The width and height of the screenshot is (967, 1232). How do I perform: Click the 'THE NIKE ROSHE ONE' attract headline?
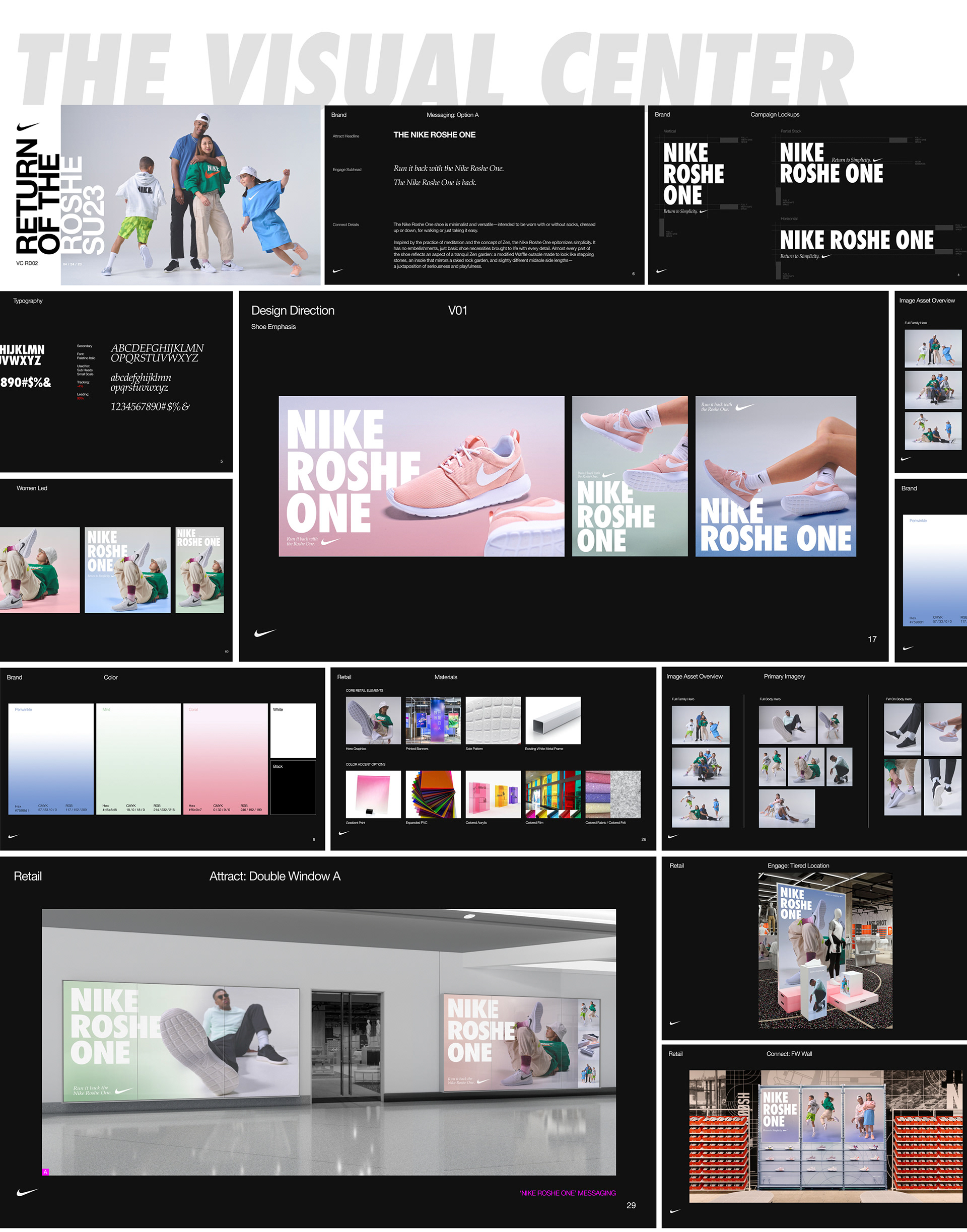pyautogui.click(x=434, y=135)
